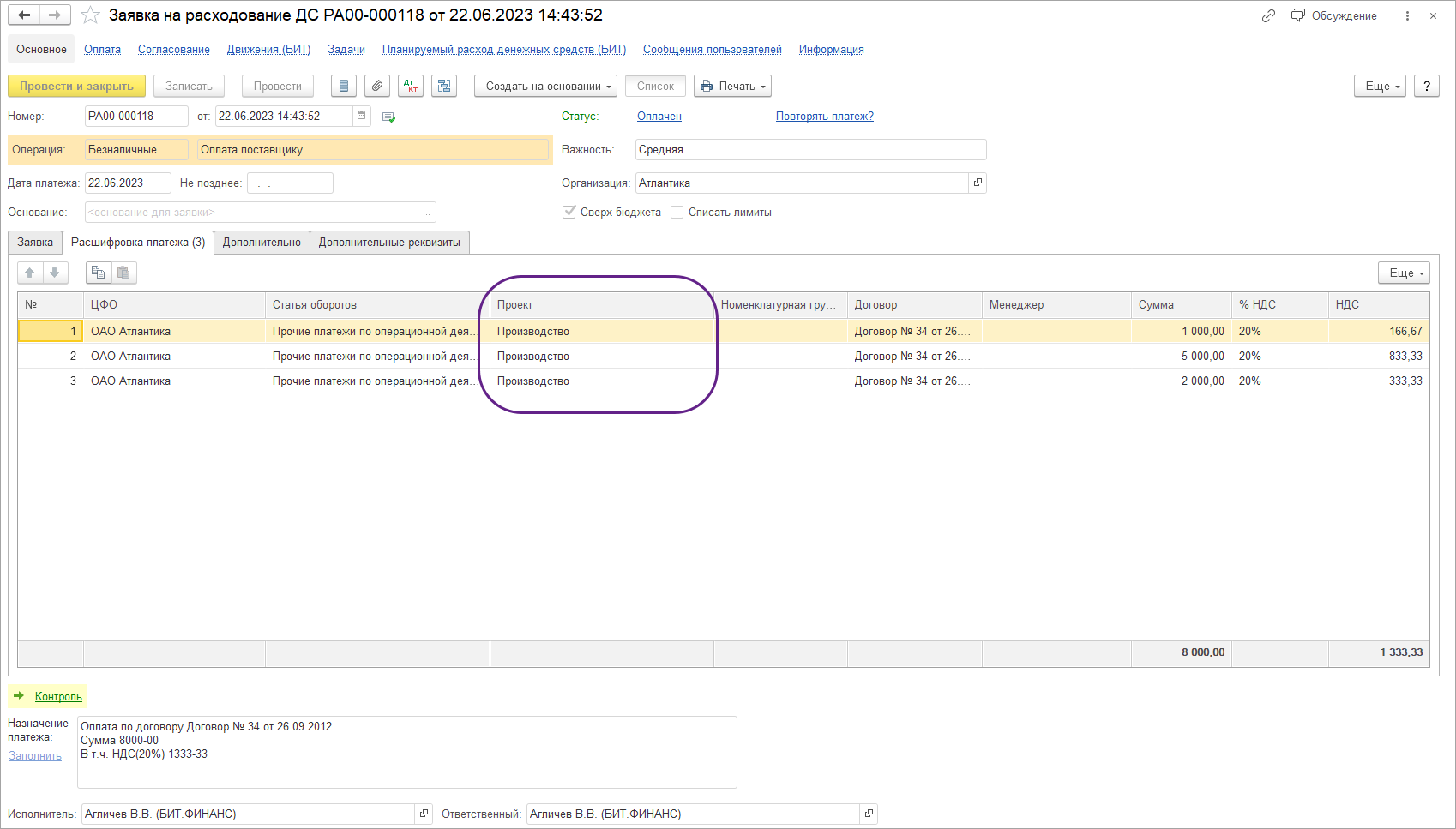Open top Еще menu

(x=1381, y=86)
